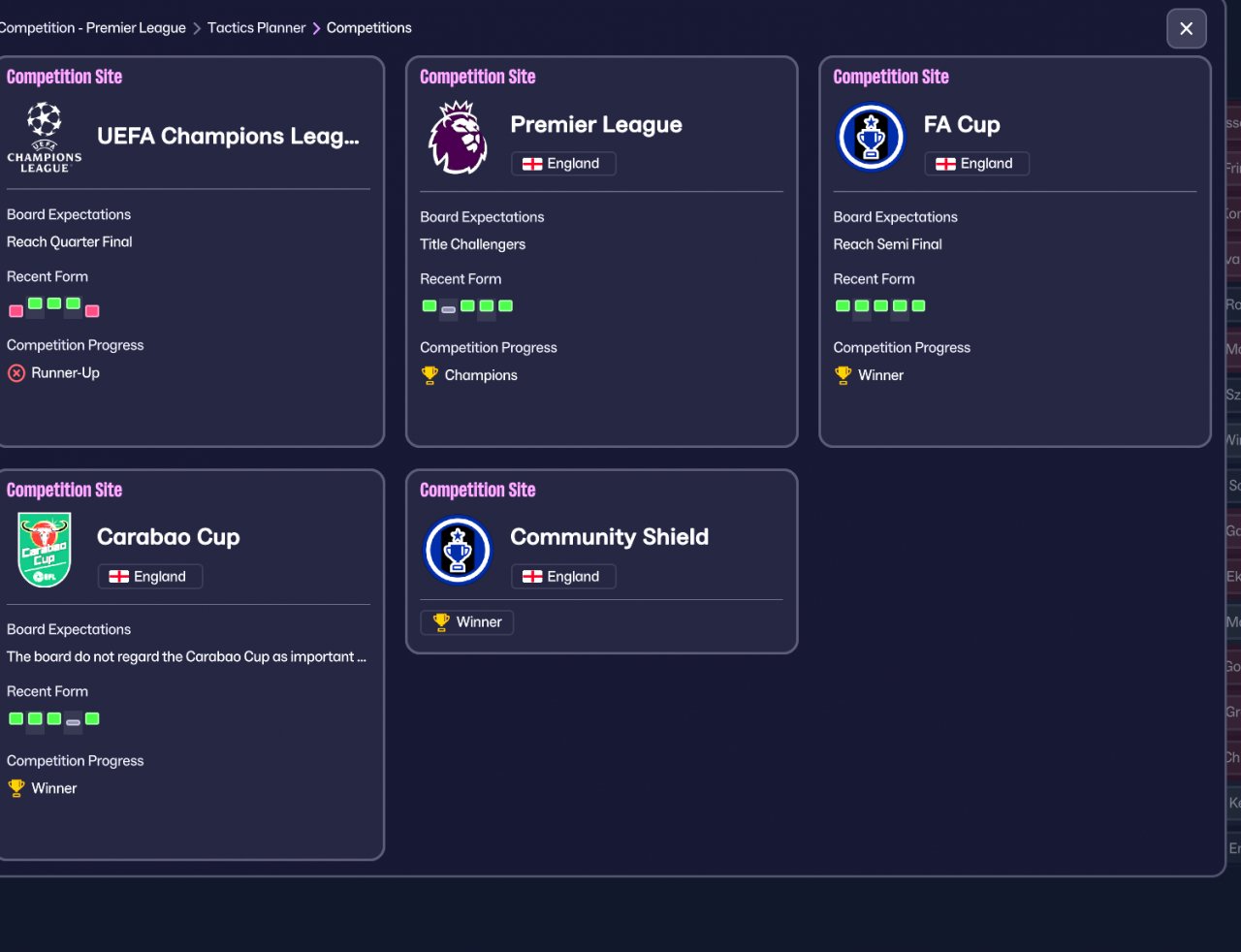
Task: Click the drawn result in Premier League form
Action: point(448,309)
